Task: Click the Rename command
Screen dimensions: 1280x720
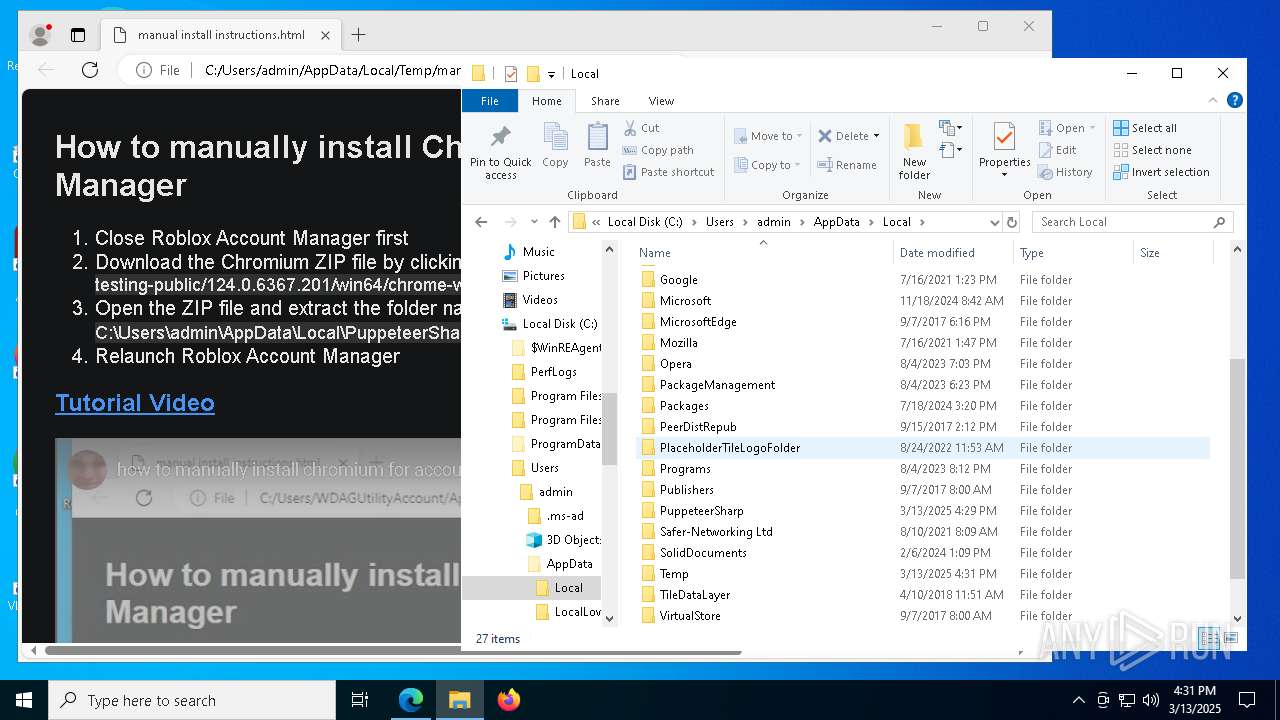Action: click(847, 165)
